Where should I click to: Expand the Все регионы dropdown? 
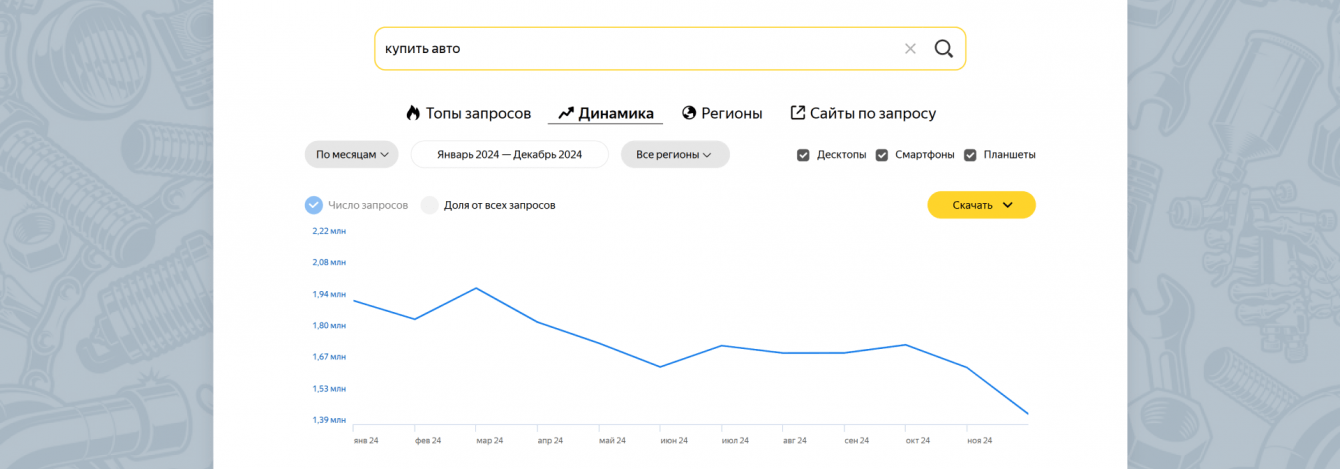tap(674, 155)
